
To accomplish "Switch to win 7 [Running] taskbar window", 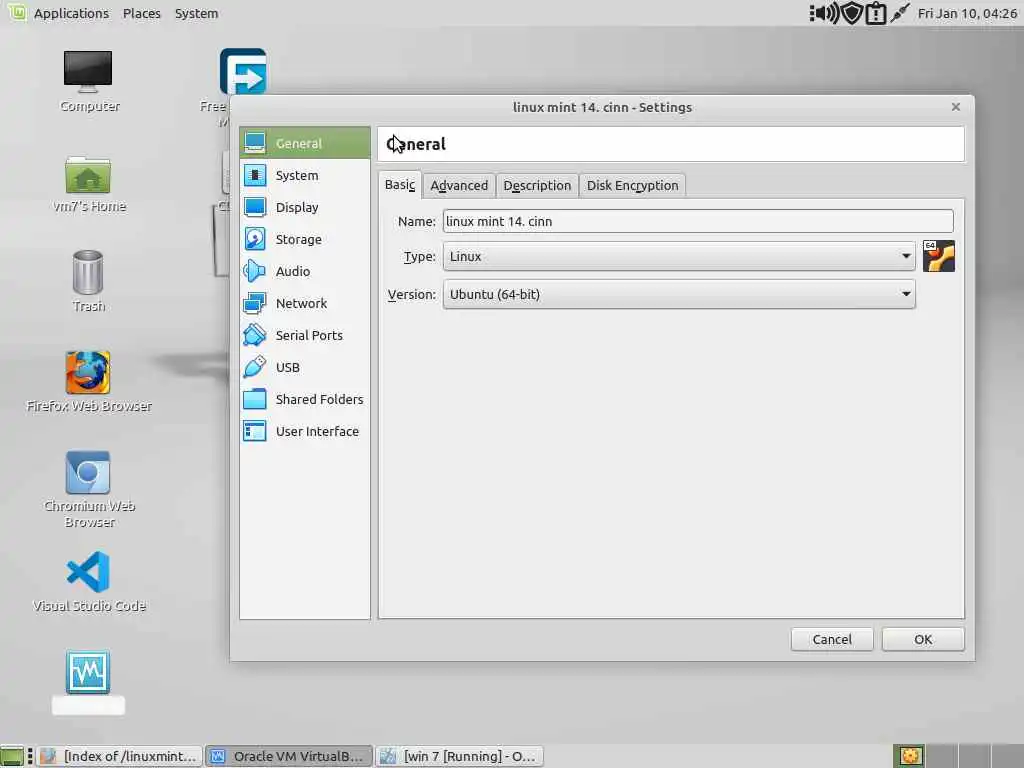I will (459, 756).
